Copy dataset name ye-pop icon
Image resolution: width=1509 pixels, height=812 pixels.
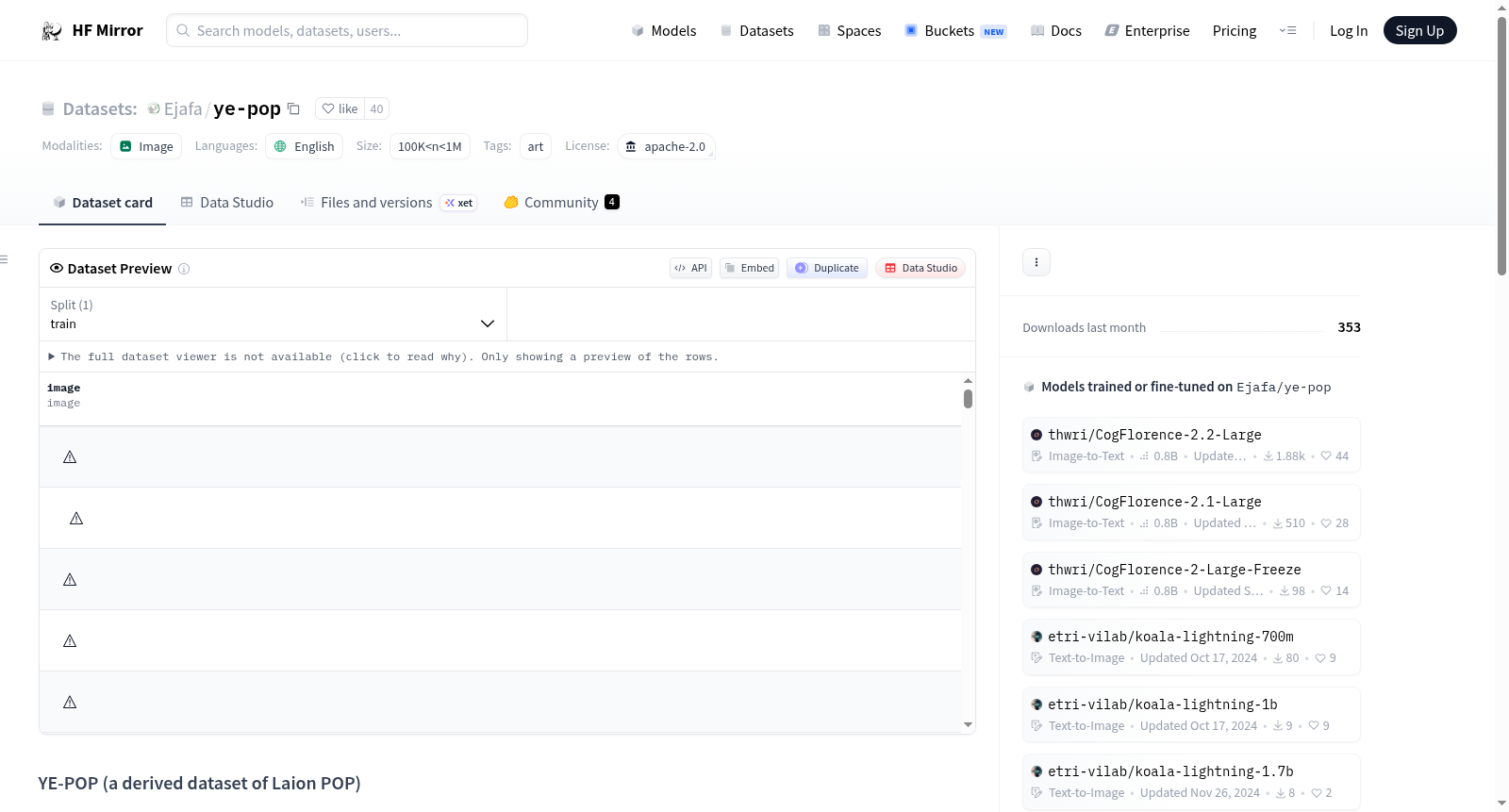point(293,108)
